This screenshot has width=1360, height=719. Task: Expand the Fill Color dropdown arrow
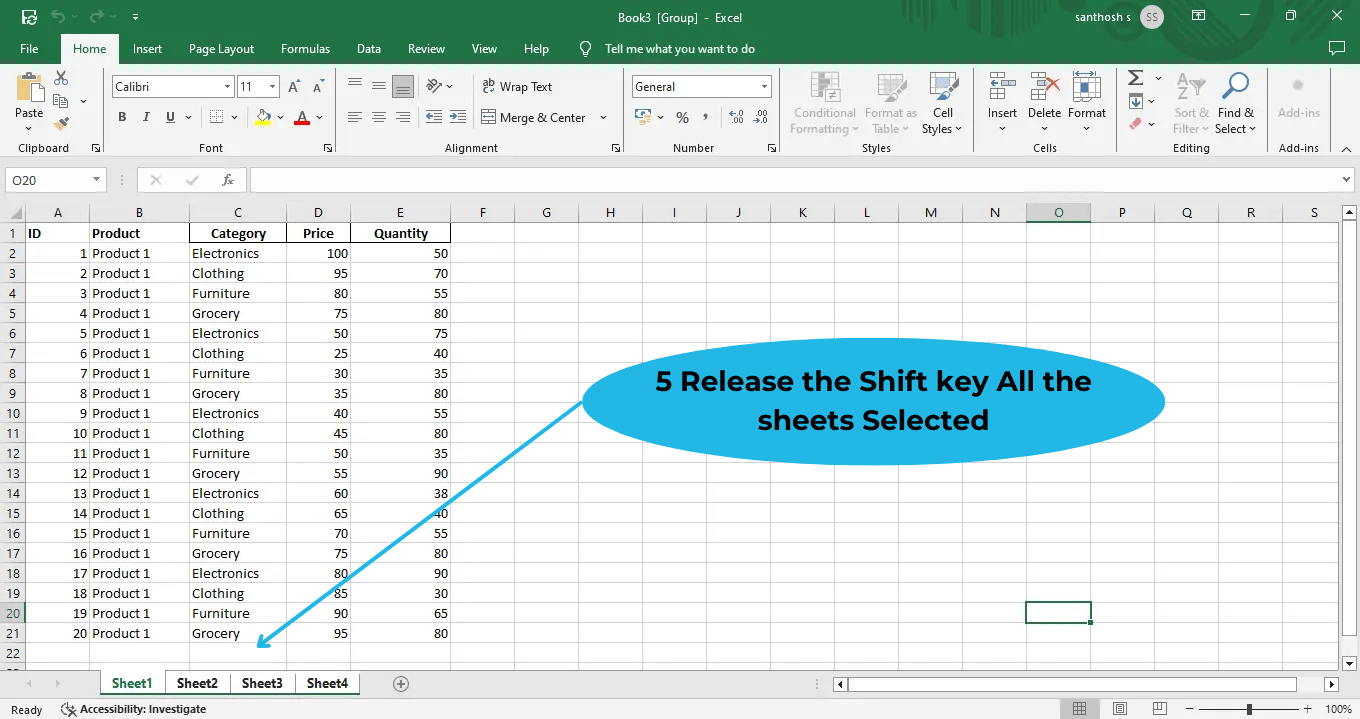280,117
